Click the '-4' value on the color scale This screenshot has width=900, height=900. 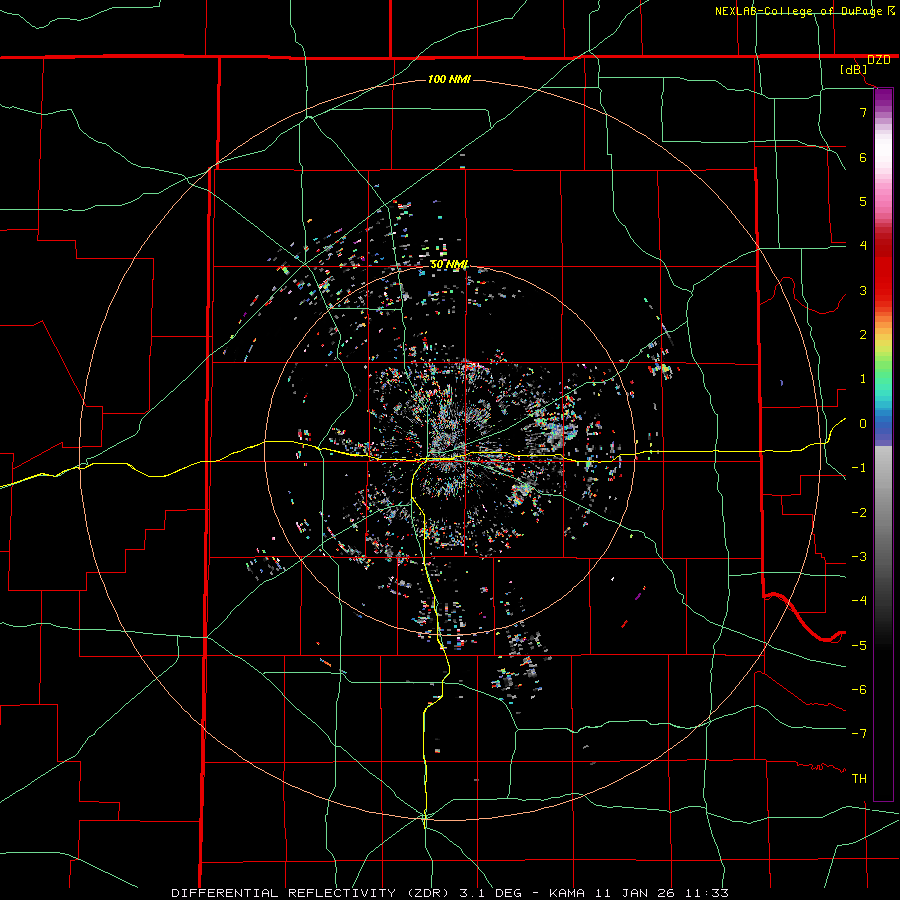pyautogui.click(x=859, y=601)
